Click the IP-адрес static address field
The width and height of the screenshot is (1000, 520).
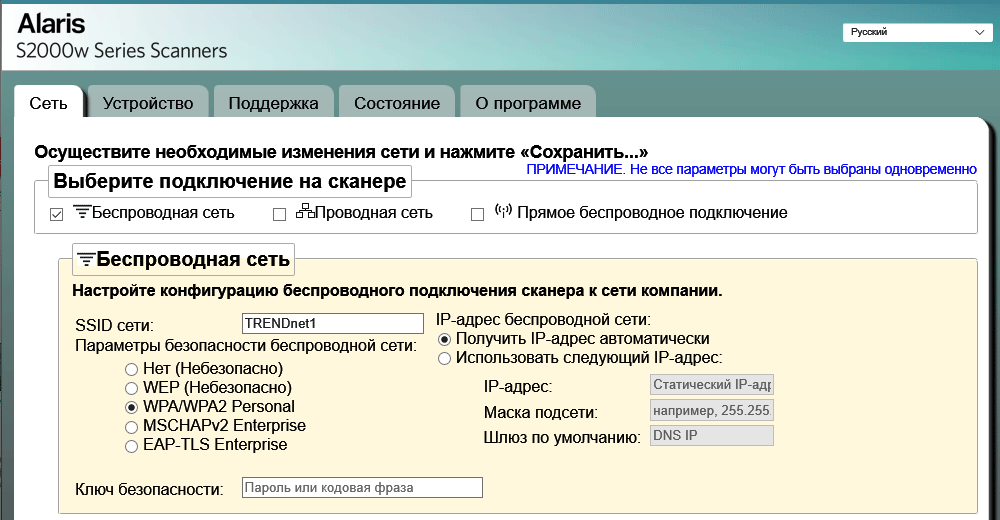(x=712, y=385)
